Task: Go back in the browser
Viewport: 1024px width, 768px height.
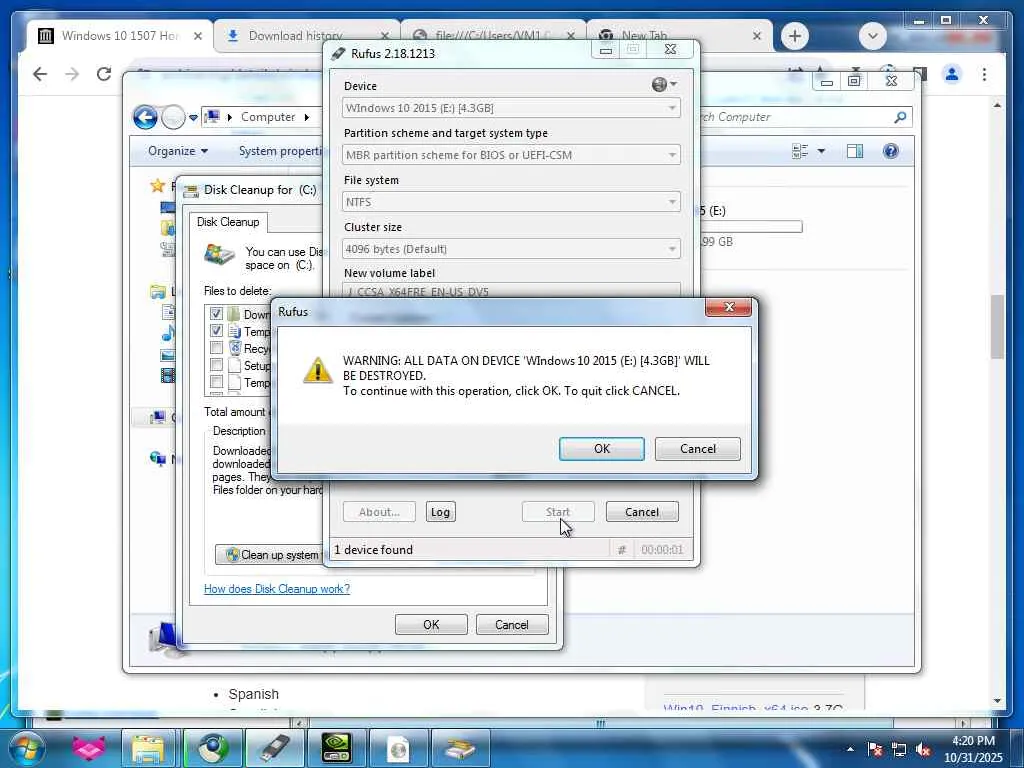Action: tap(40, 74)
